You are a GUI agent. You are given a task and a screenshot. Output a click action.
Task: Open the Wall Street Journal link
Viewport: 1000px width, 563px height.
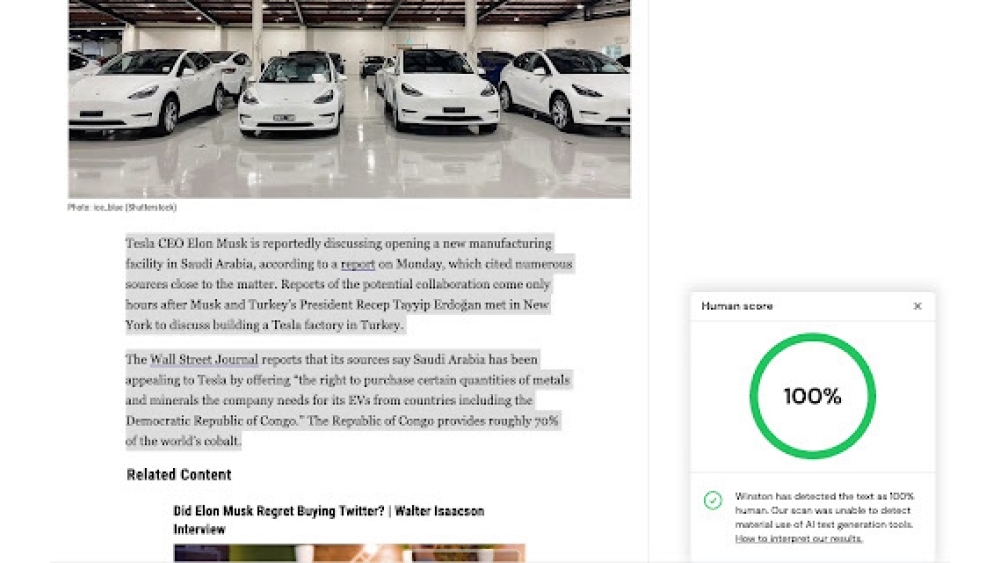point(204,360)
